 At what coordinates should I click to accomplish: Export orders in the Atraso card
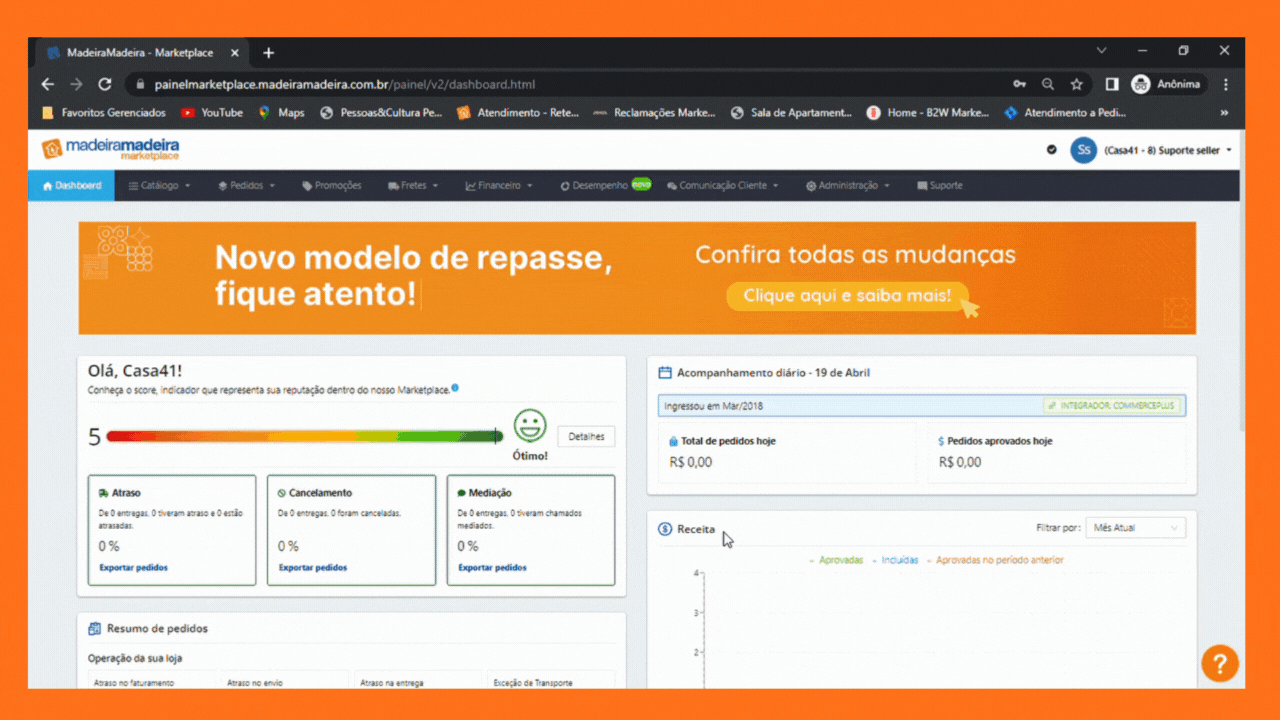[133, 568]
